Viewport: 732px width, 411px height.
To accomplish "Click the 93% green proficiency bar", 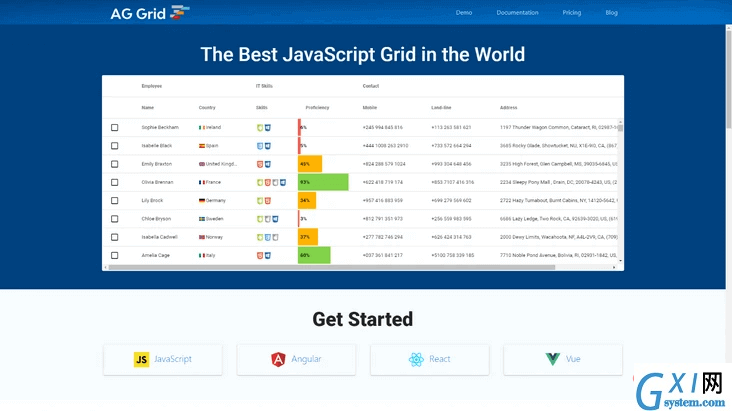I will (x=323, y=182).
